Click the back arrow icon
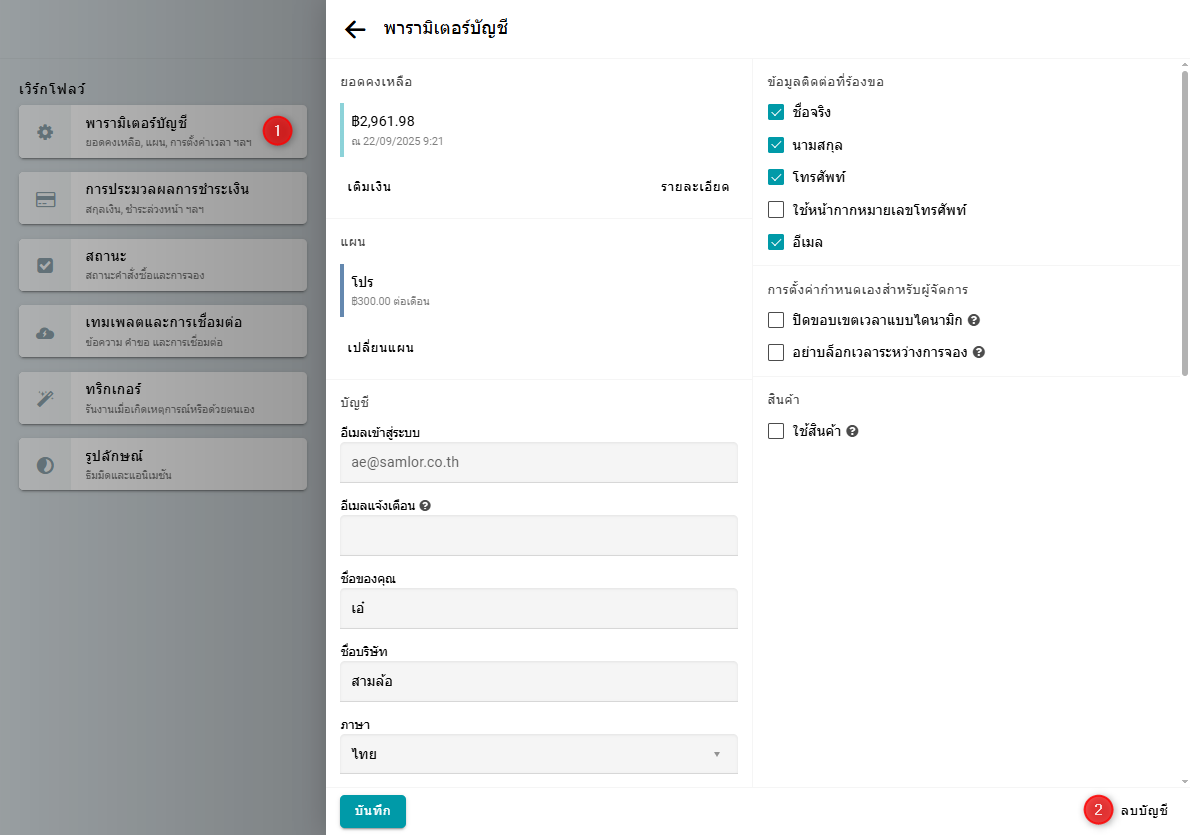Viewport: 1190px width, 835px height. tap(355, 29)
